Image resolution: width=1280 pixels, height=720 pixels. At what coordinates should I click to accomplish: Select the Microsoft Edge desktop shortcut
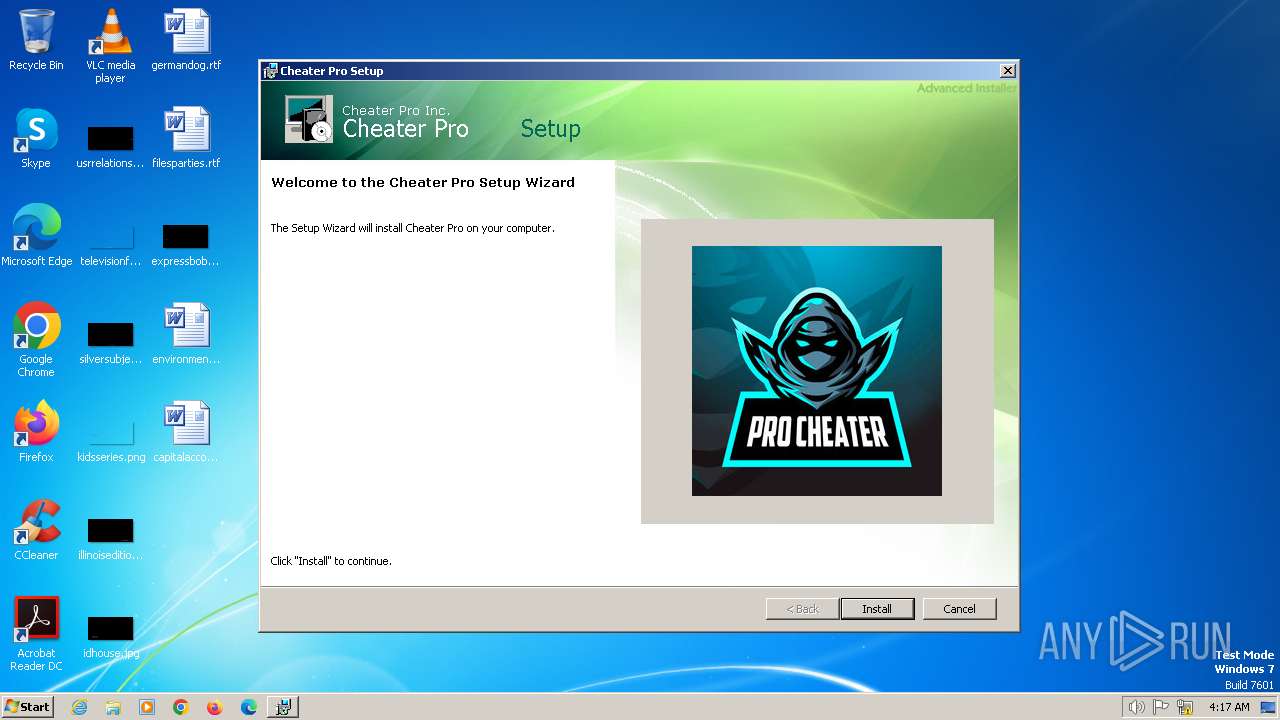coord(36,236)
